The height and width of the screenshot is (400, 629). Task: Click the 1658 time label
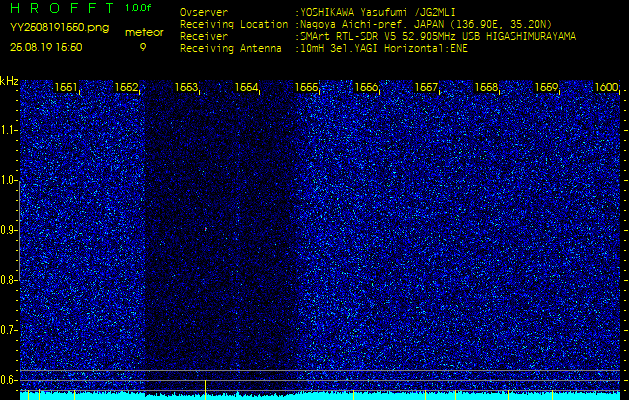click(486, 87)
